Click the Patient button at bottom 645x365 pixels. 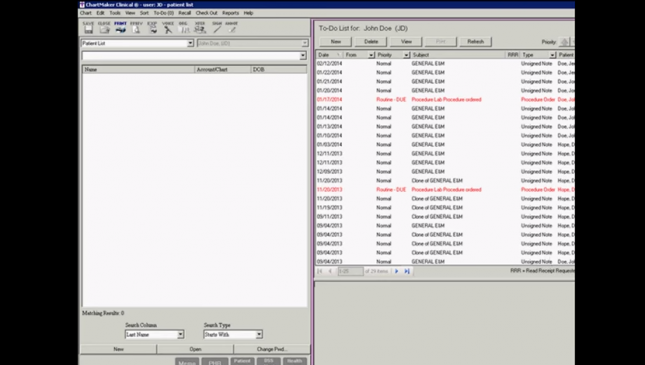coord(242,361)
